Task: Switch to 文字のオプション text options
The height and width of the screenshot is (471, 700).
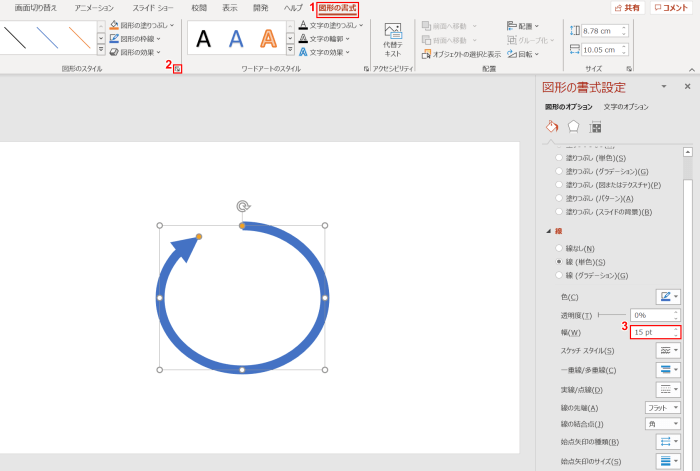Action: click(626, 107)
